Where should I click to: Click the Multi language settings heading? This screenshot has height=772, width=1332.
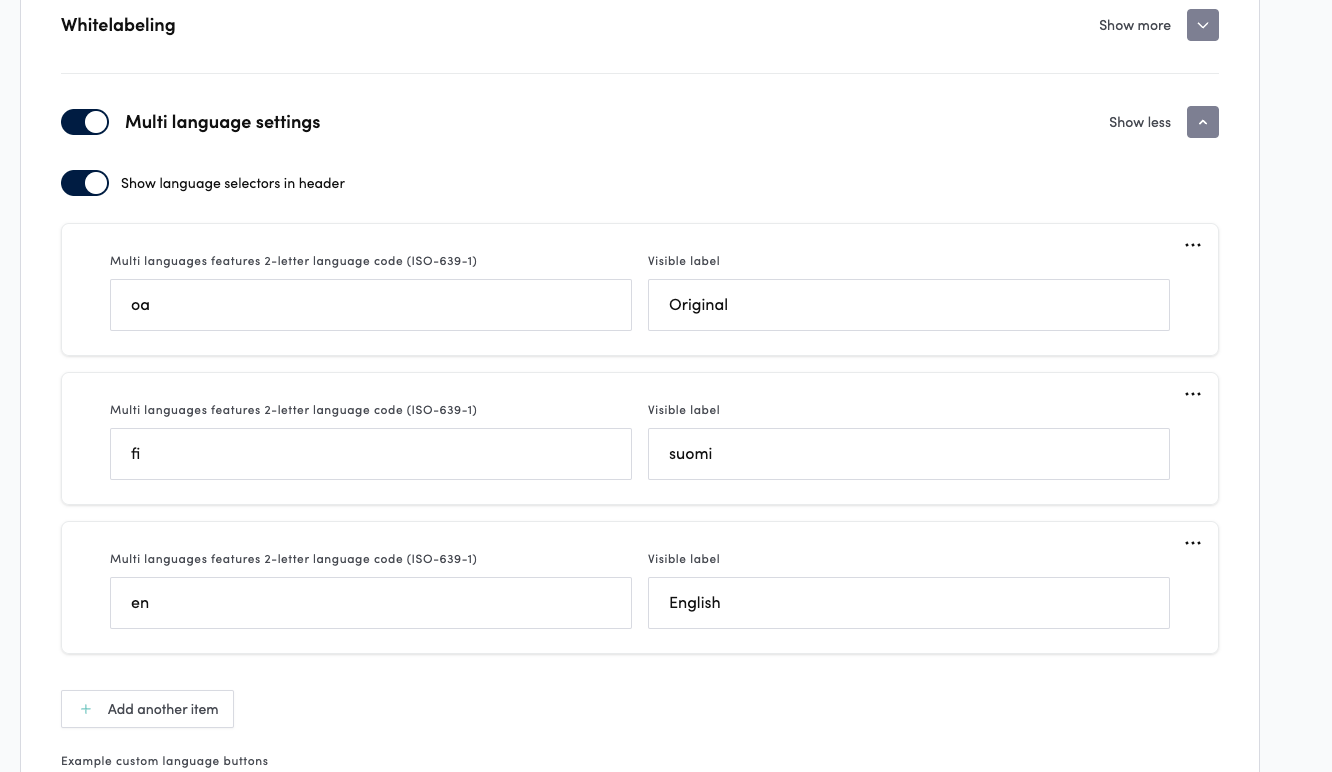(x=222, y=122)
